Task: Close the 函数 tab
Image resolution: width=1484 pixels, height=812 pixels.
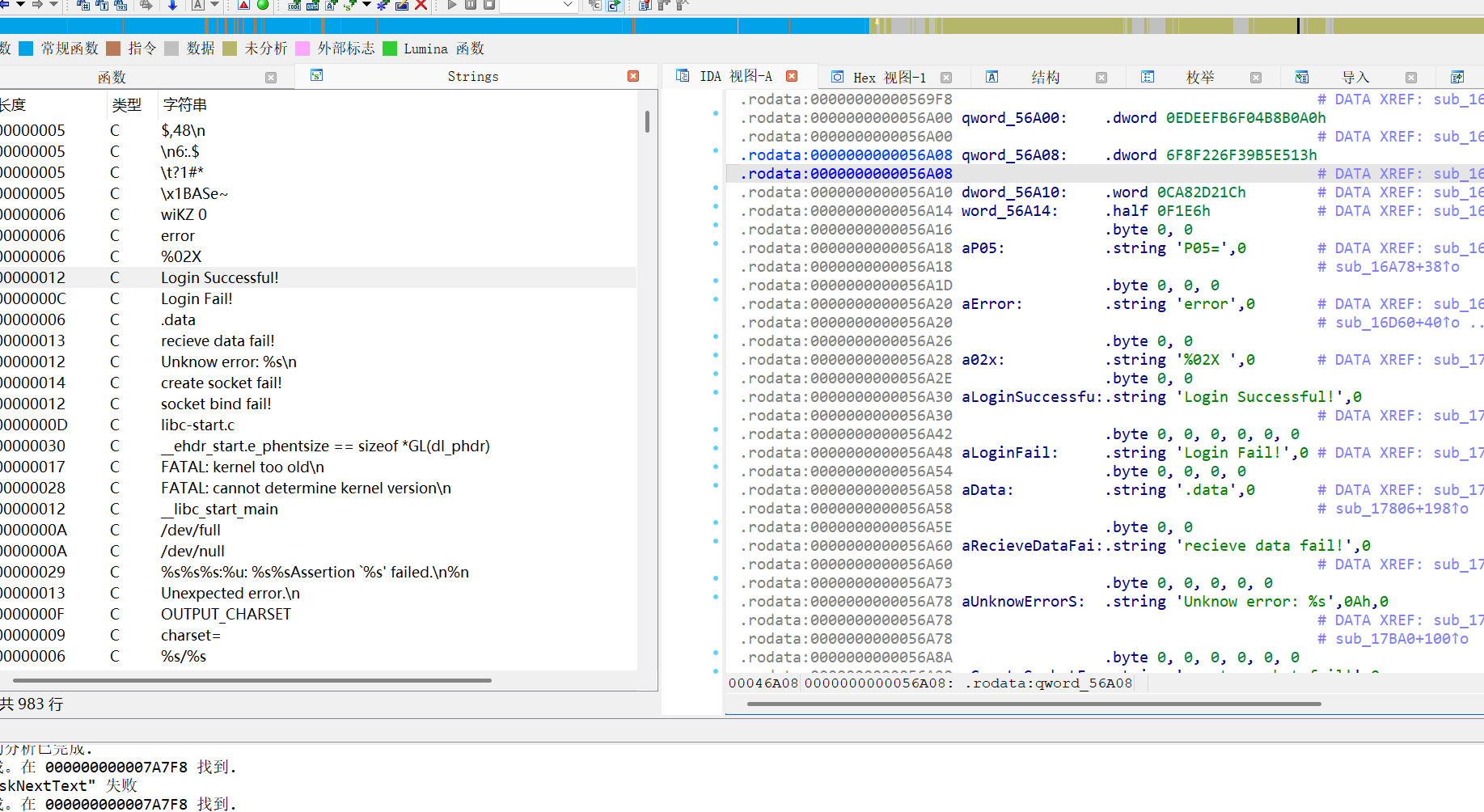Action: pos(271,78)
